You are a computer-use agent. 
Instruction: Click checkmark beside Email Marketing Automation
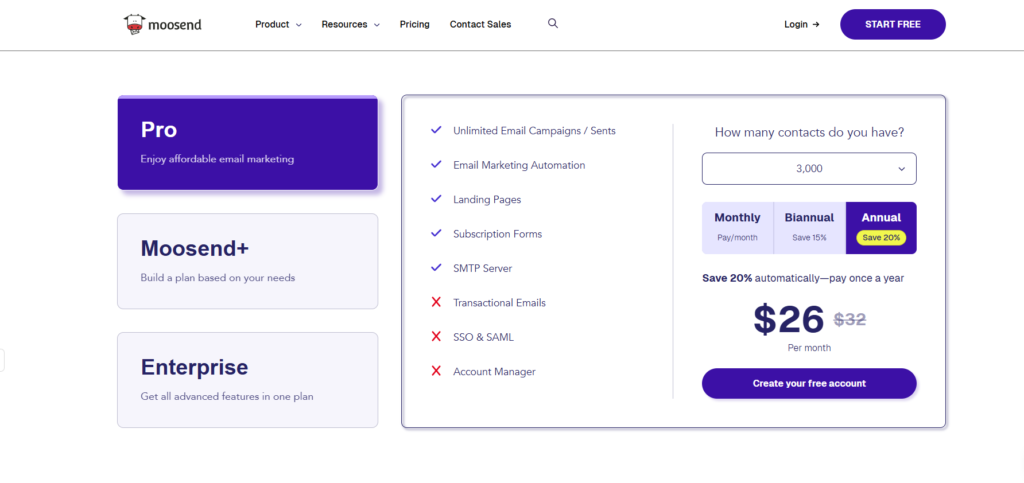(x=436, y=165)
